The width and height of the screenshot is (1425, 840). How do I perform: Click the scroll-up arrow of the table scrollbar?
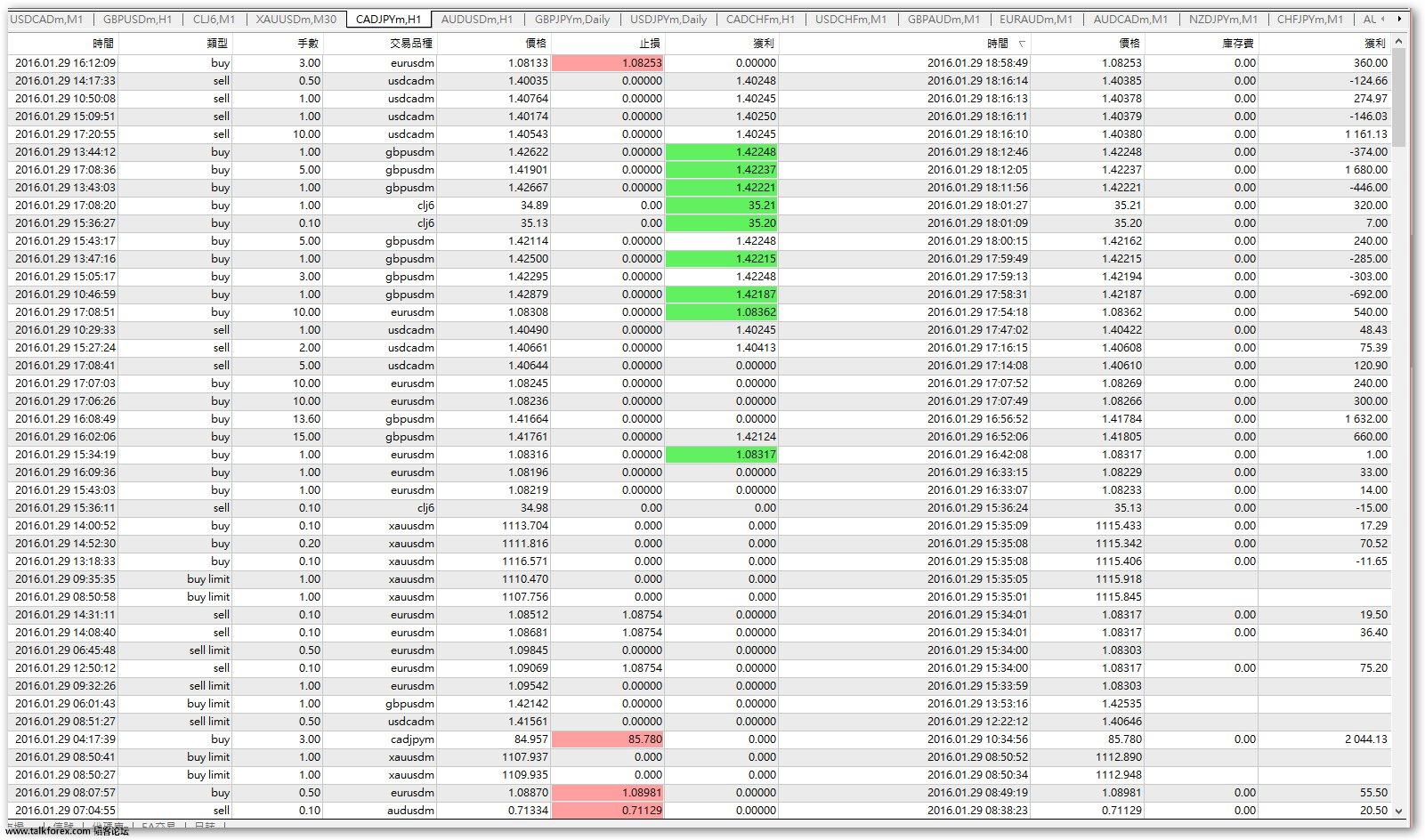click(1398, 42)
